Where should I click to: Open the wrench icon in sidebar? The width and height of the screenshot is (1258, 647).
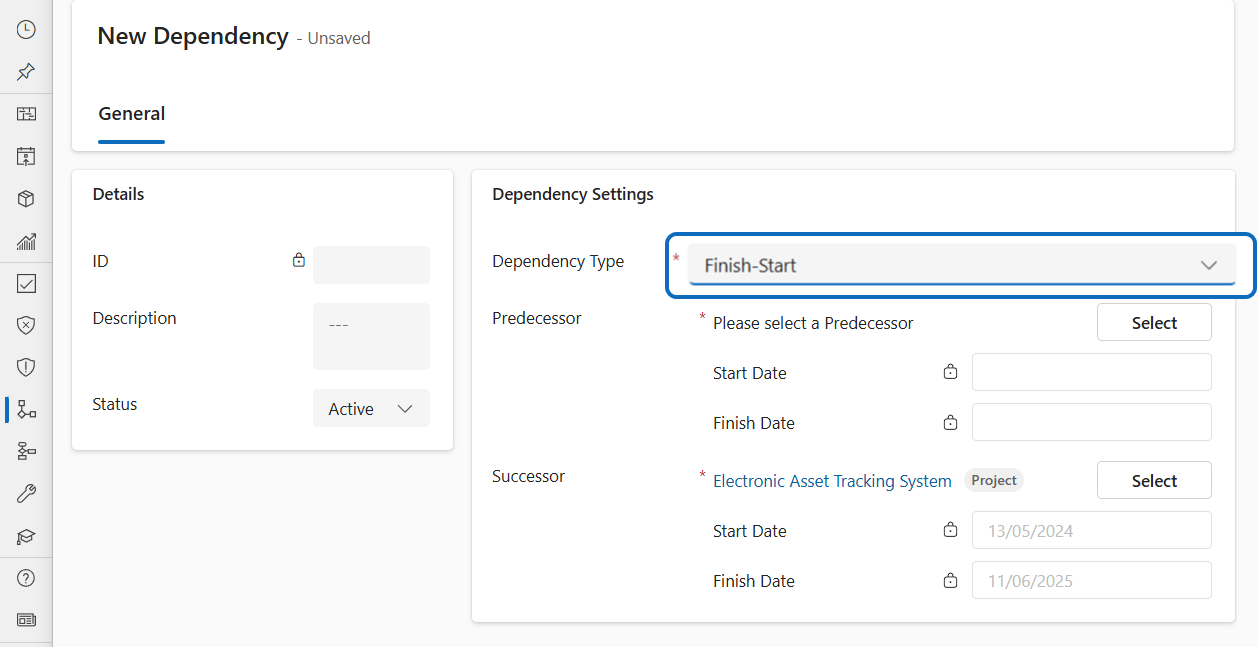coord(27,494)
